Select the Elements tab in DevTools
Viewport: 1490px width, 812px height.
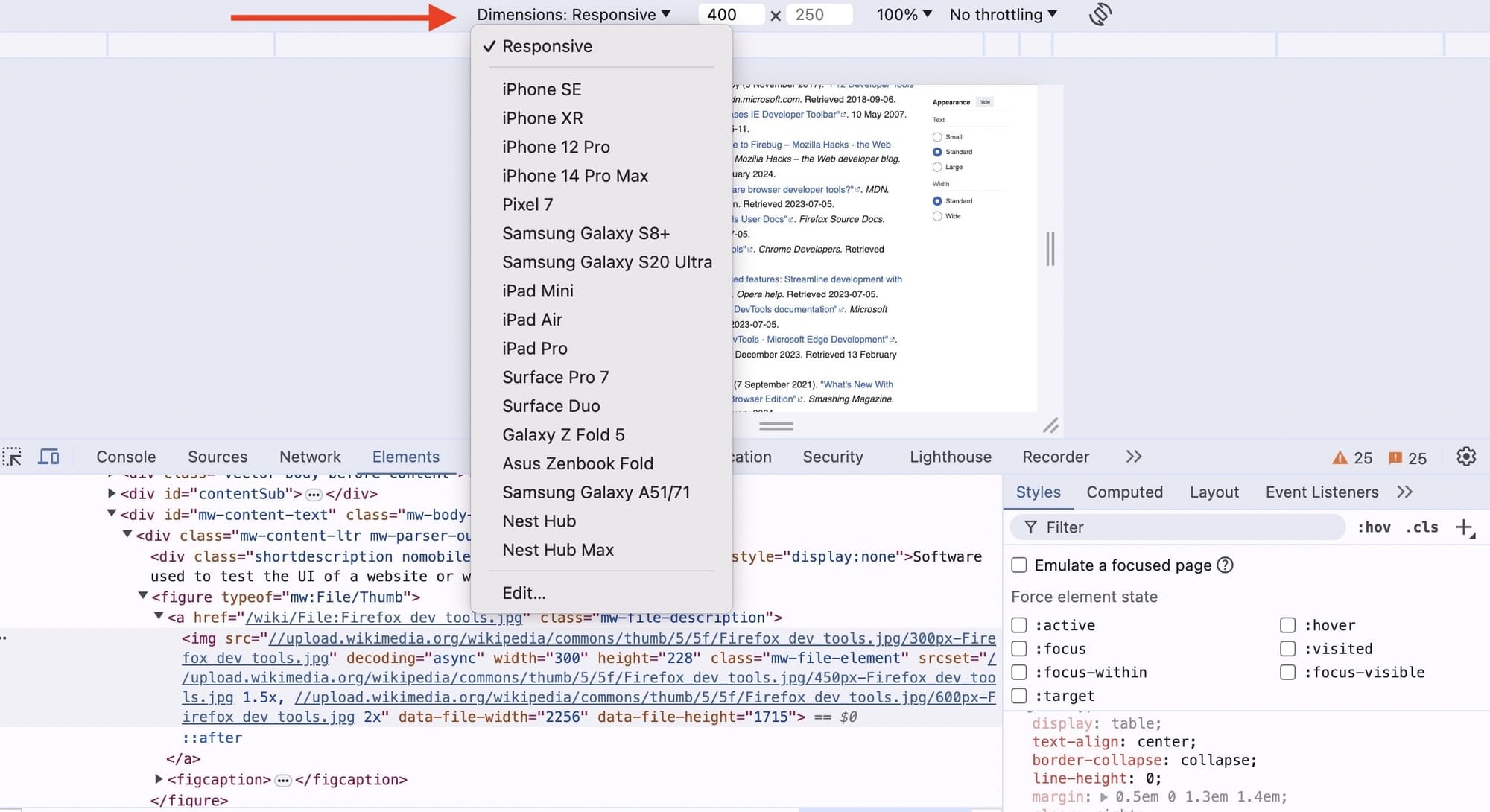tap(405, 457)
